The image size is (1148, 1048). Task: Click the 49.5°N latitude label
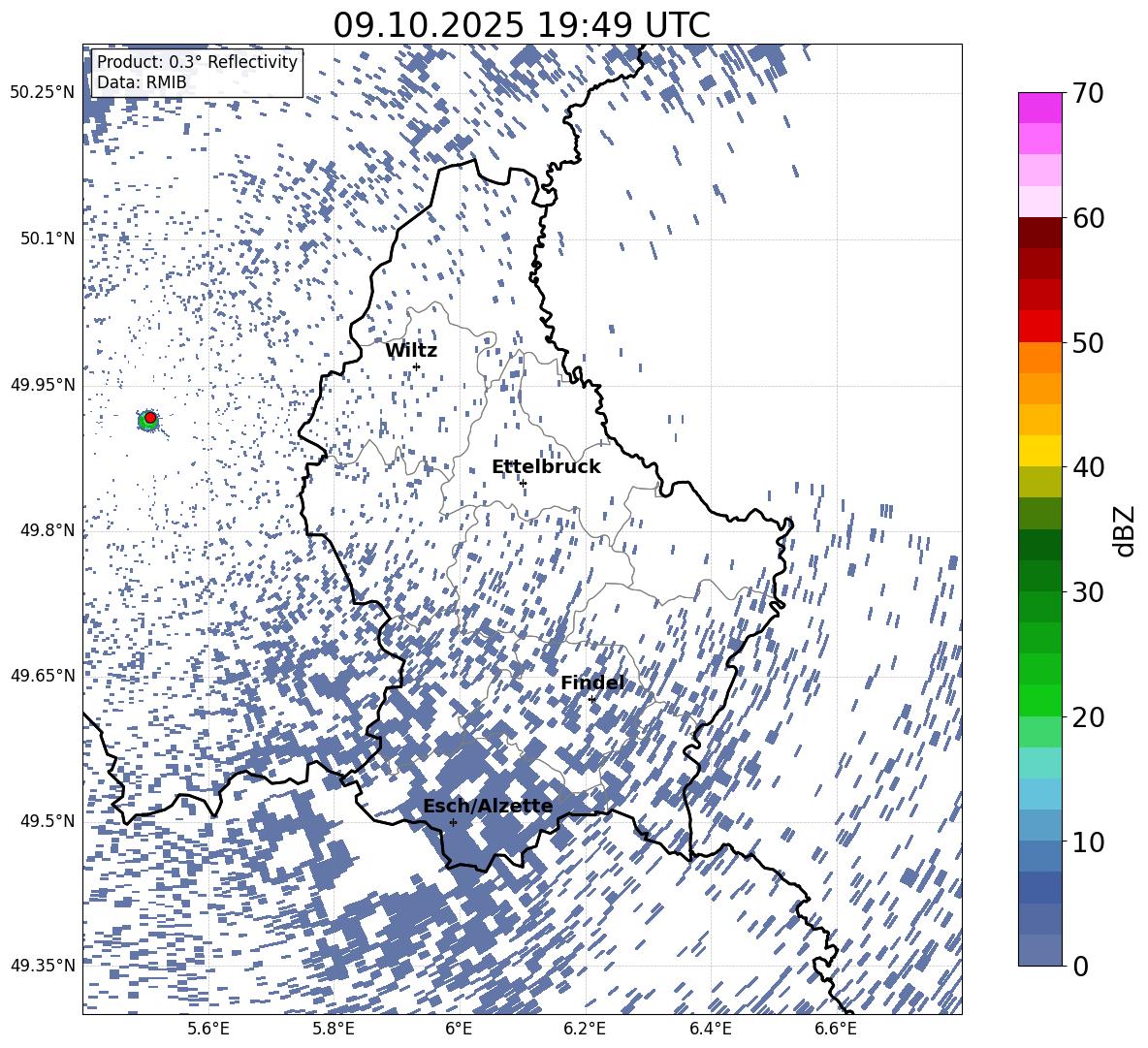click(47, 820)
